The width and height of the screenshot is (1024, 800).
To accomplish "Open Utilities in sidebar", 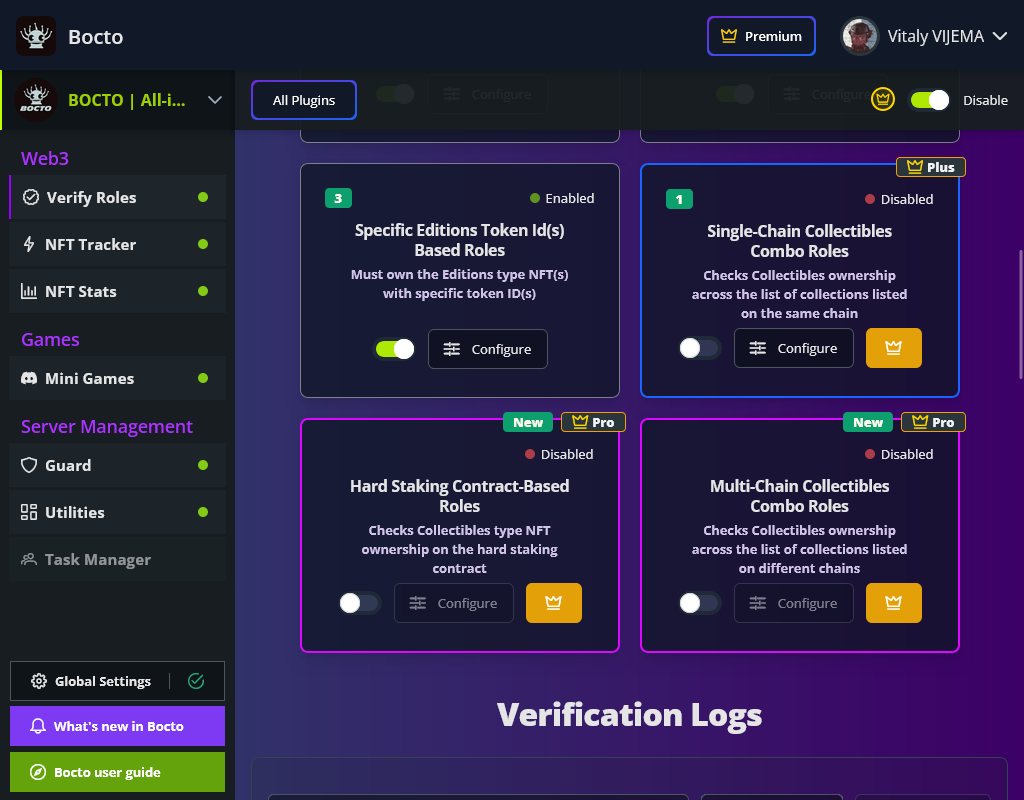I will click(x=118, y=512).
